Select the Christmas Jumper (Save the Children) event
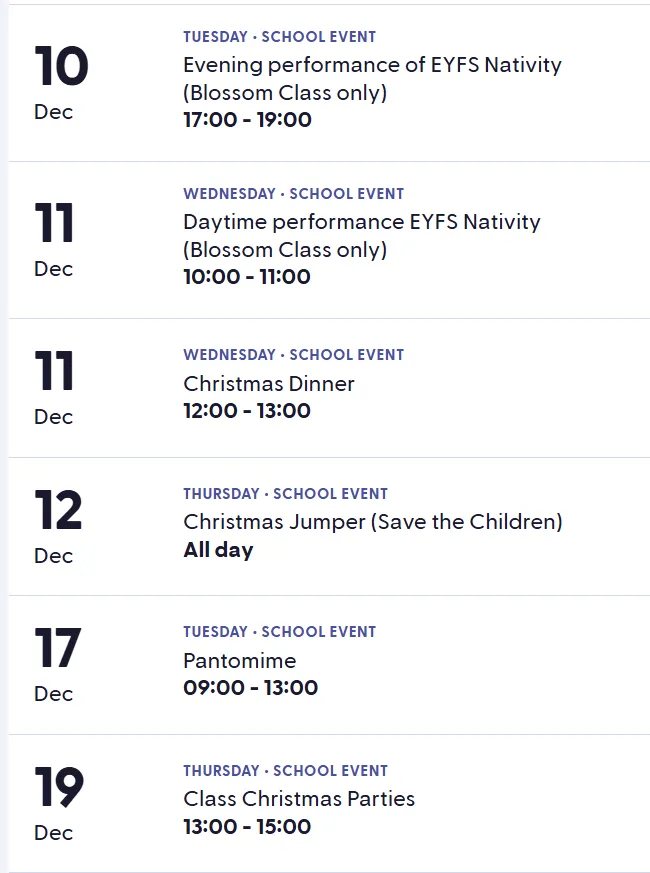Image resolution: width=650 pixels, height=873 pixels. tap(372, 522)
